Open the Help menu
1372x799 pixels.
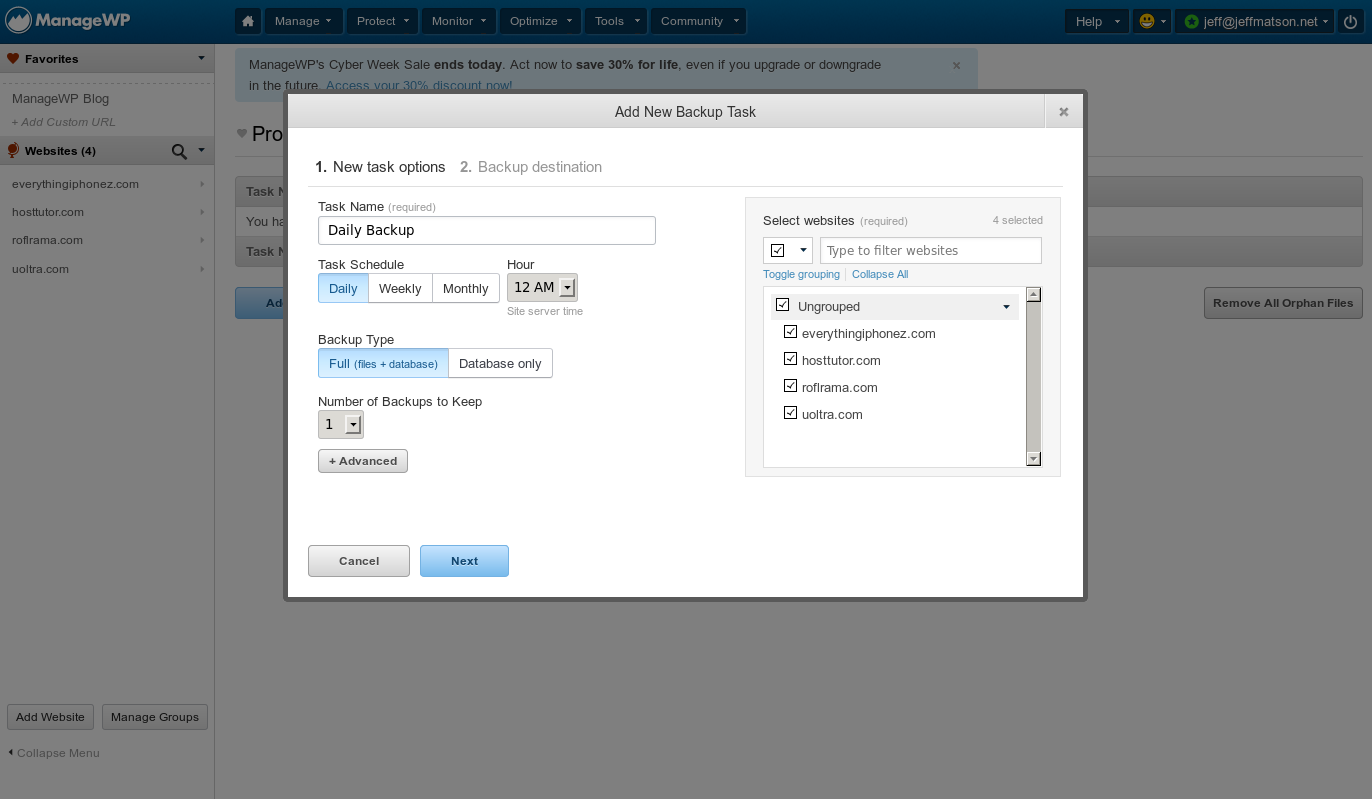click(1096, 21)
